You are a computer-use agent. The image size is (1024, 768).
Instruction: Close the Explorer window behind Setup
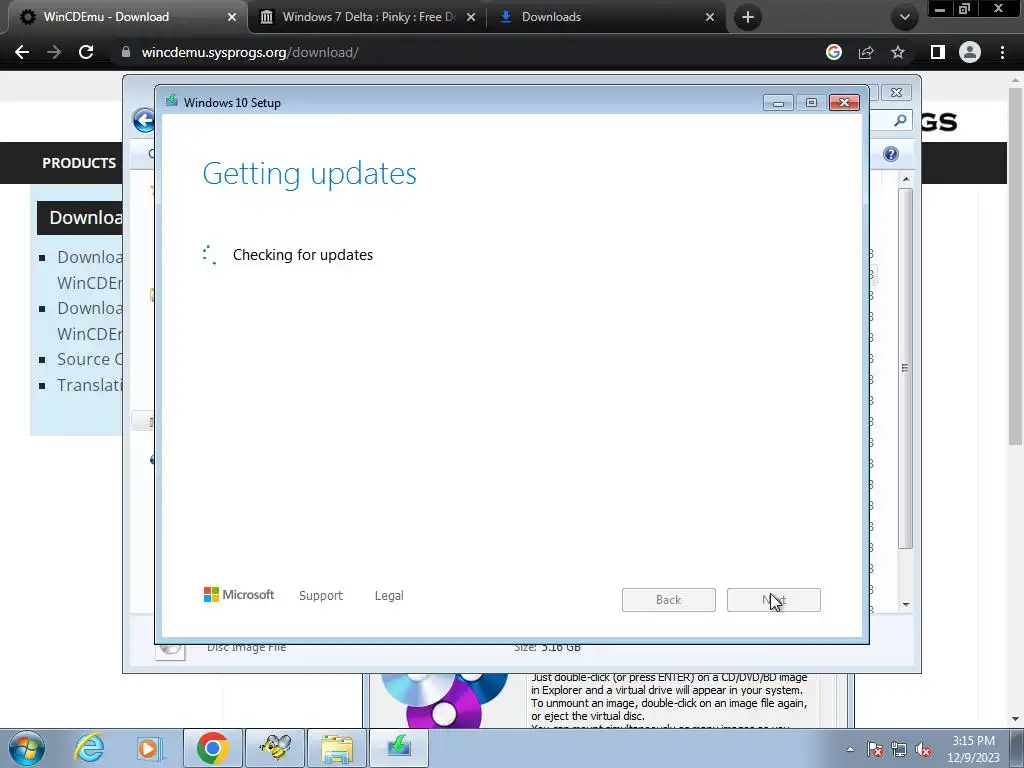896,93
